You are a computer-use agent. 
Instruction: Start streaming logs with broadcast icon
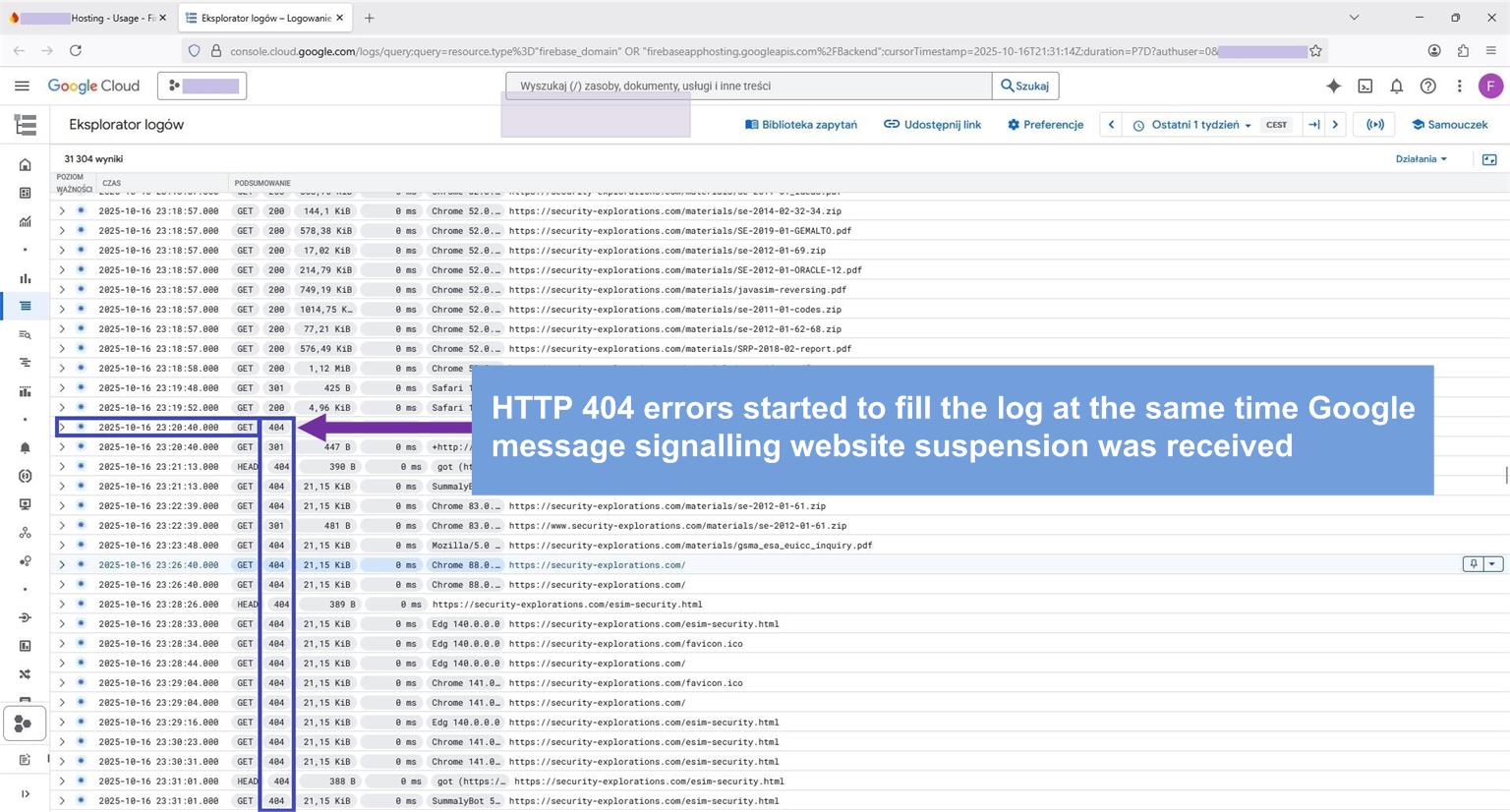(1375, 125)
